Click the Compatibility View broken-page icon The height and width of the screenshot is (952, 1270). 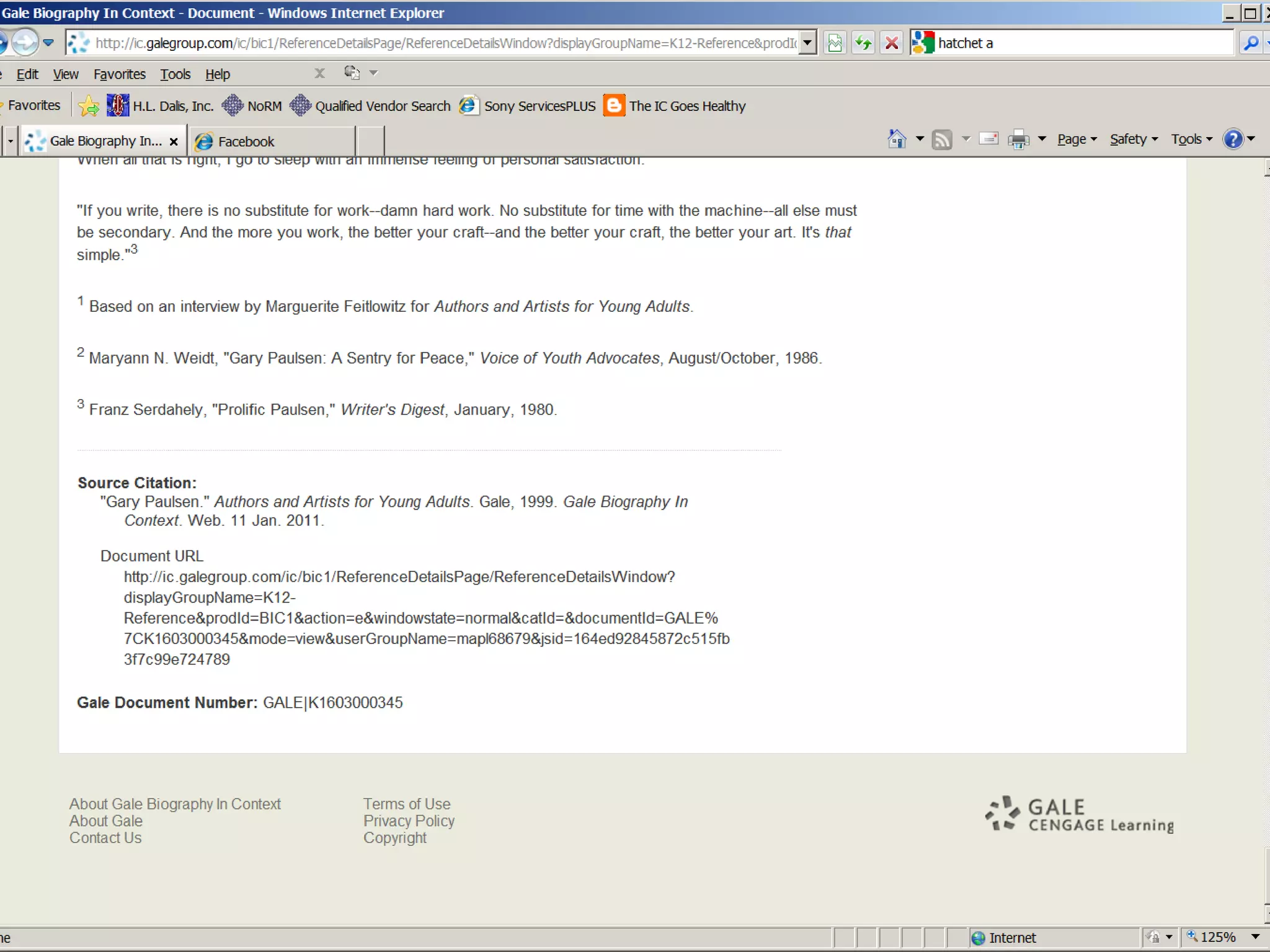(835, 43)
